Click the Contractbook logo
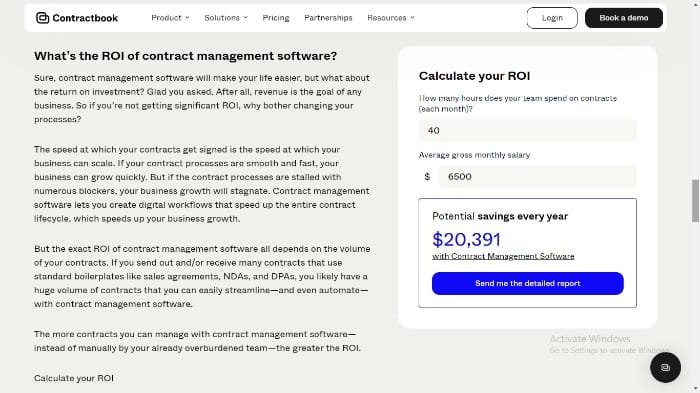This screenshot has height=393, width=700. click(x=77, y=18)
